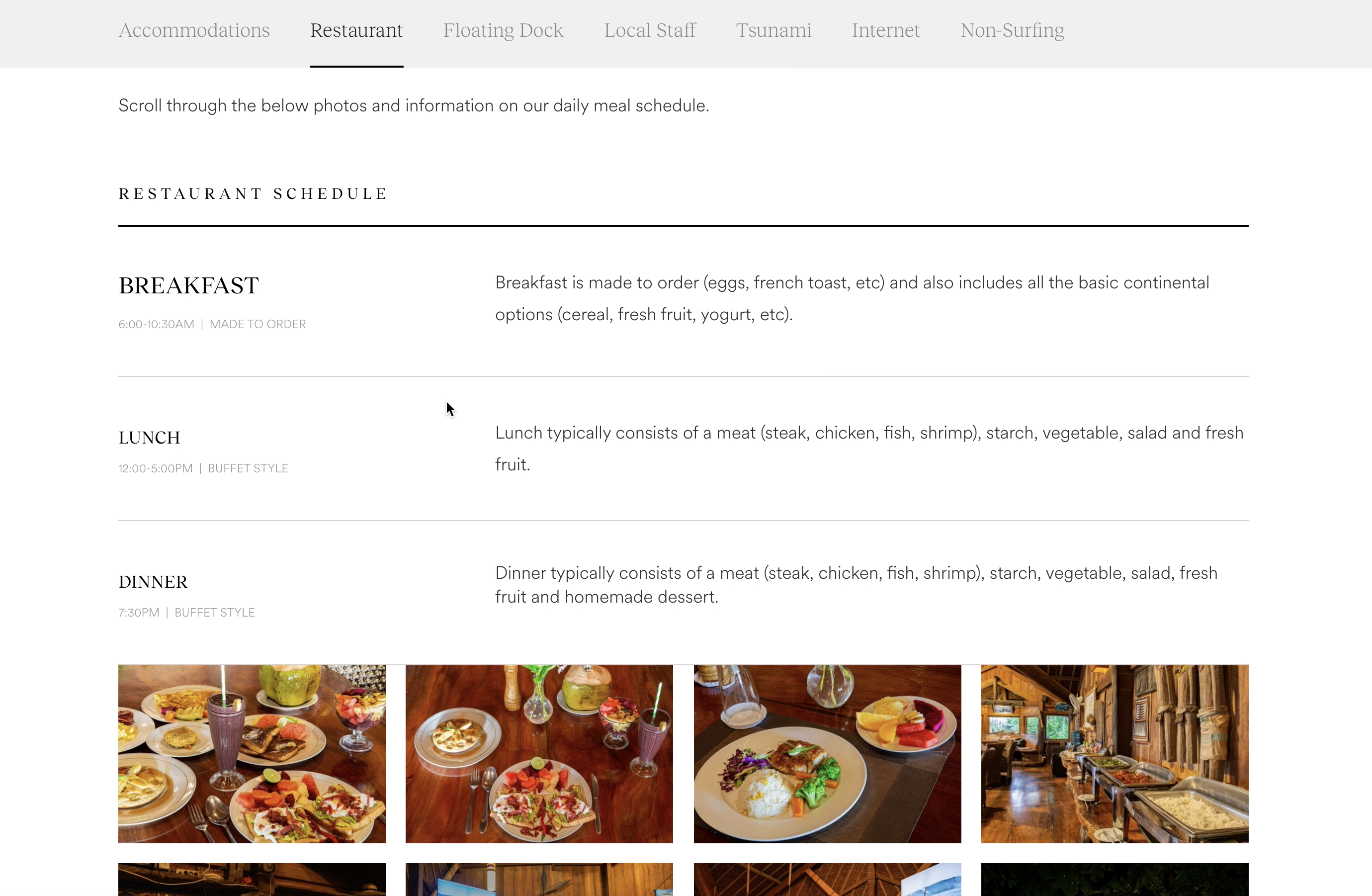Select the Non-Surfing tab
This screenshot has height=896, width=1372.
(x=1012, y=30)
